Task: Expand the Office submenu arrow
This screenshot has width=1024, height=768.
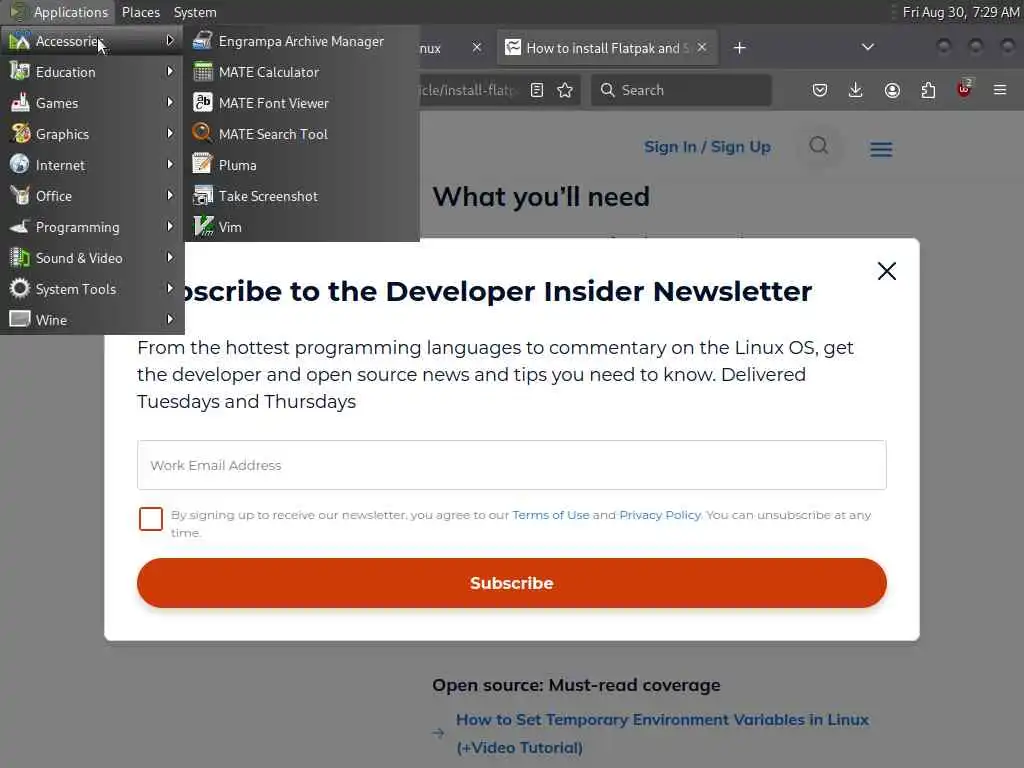Action: [170, 195]
